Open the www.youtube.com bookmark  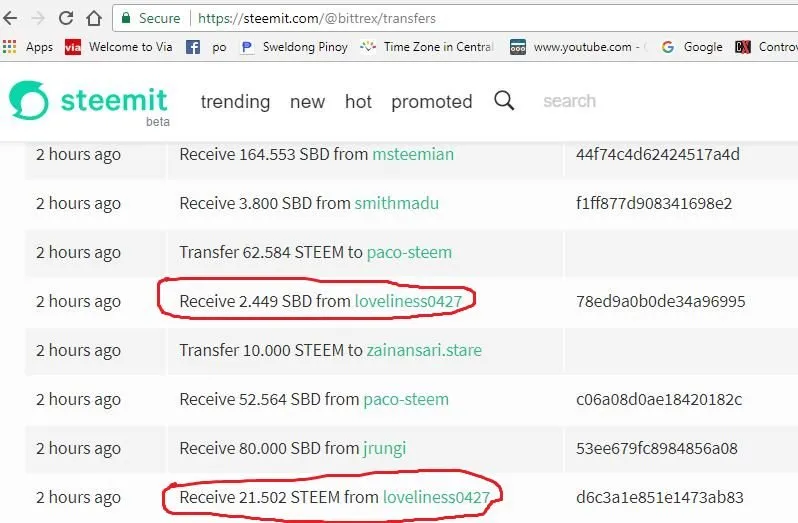click(x=578, y=47)
